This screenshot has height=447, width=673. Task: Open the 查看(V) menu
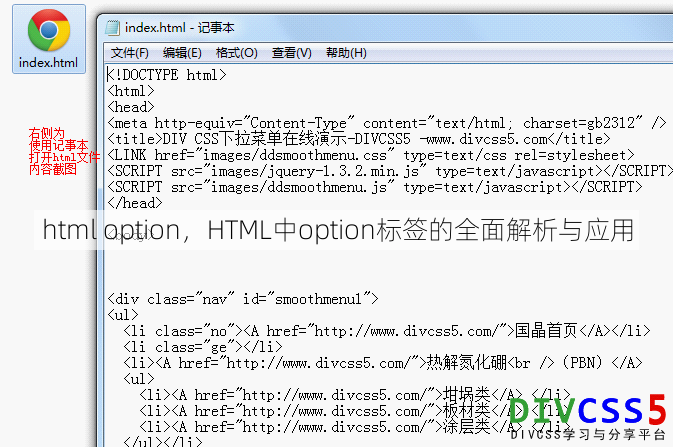click(291, 53)
